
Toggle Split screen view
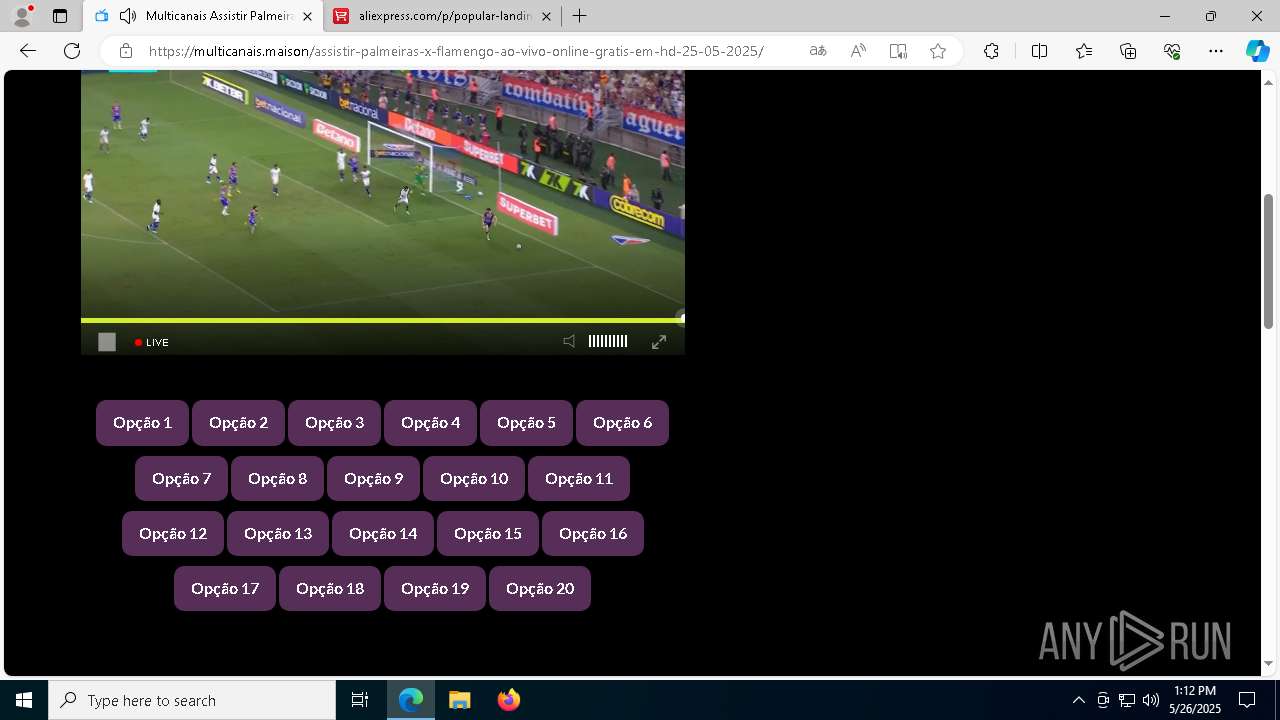[x=1039, y=51]
